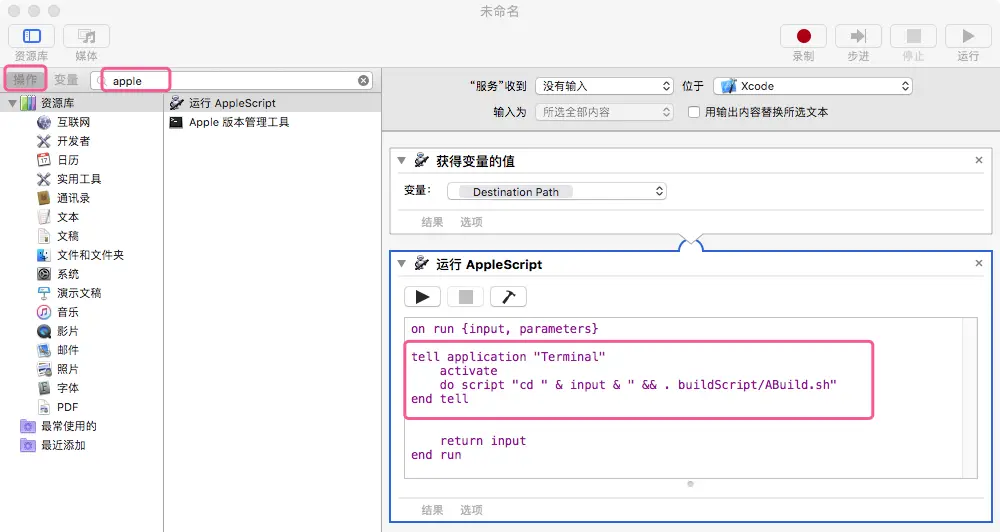The image size is (1000, 532).
Task: Select the 音乐 music category
Action: [58, 312]
